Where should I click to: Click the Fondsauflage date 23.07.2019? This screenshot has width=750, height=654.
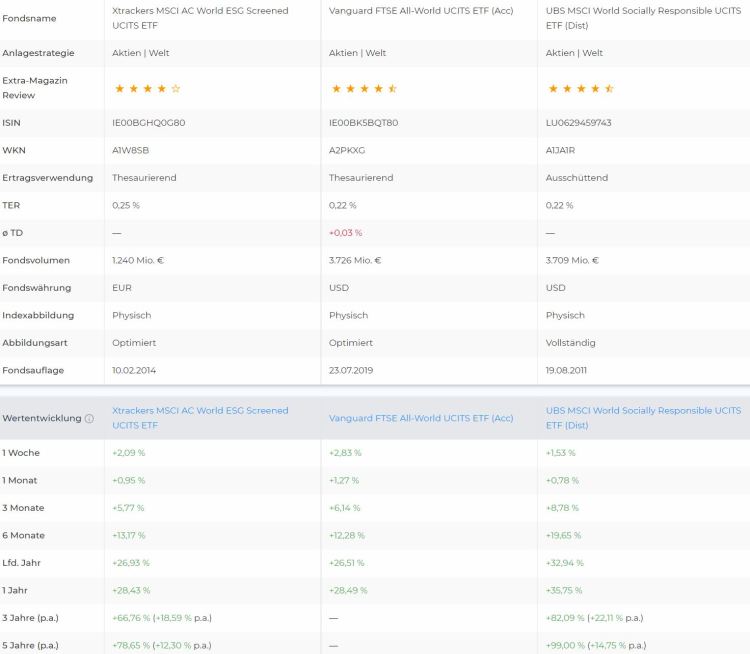point(351,370)
